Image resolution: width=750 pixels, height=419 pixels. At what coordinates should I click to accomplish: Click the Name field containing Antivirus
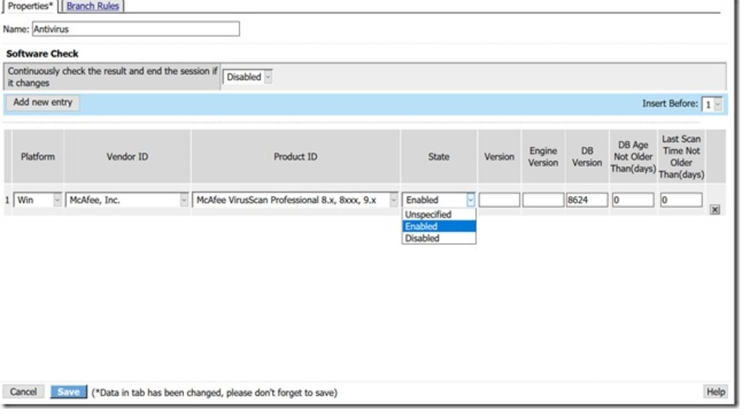pos(135,30)
